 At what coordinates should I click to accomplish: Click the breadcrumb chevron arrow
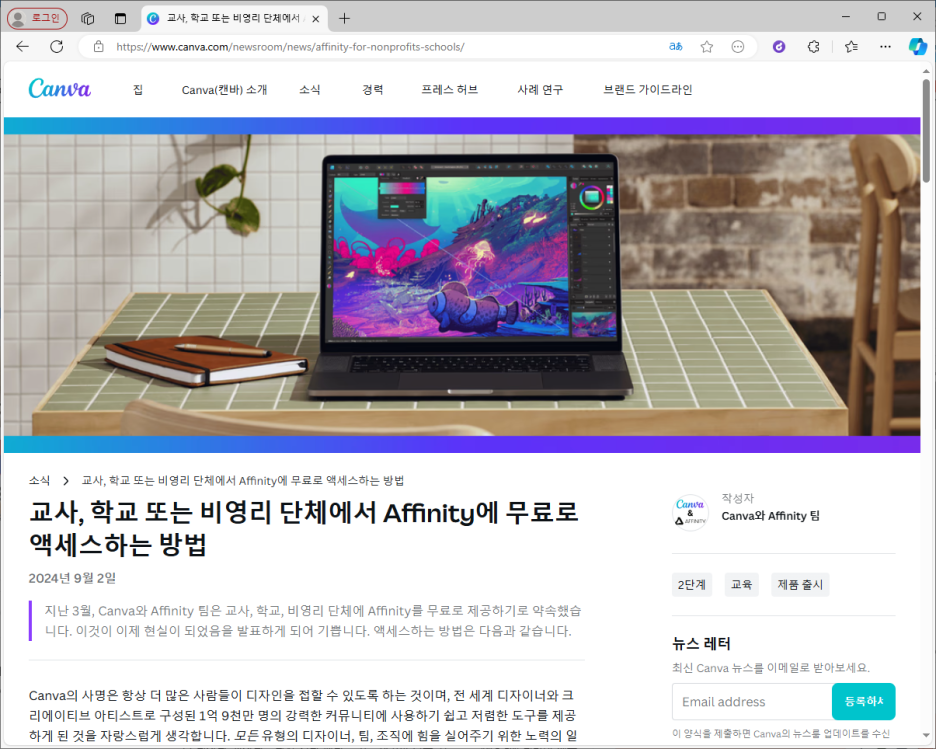pos(66,481)
